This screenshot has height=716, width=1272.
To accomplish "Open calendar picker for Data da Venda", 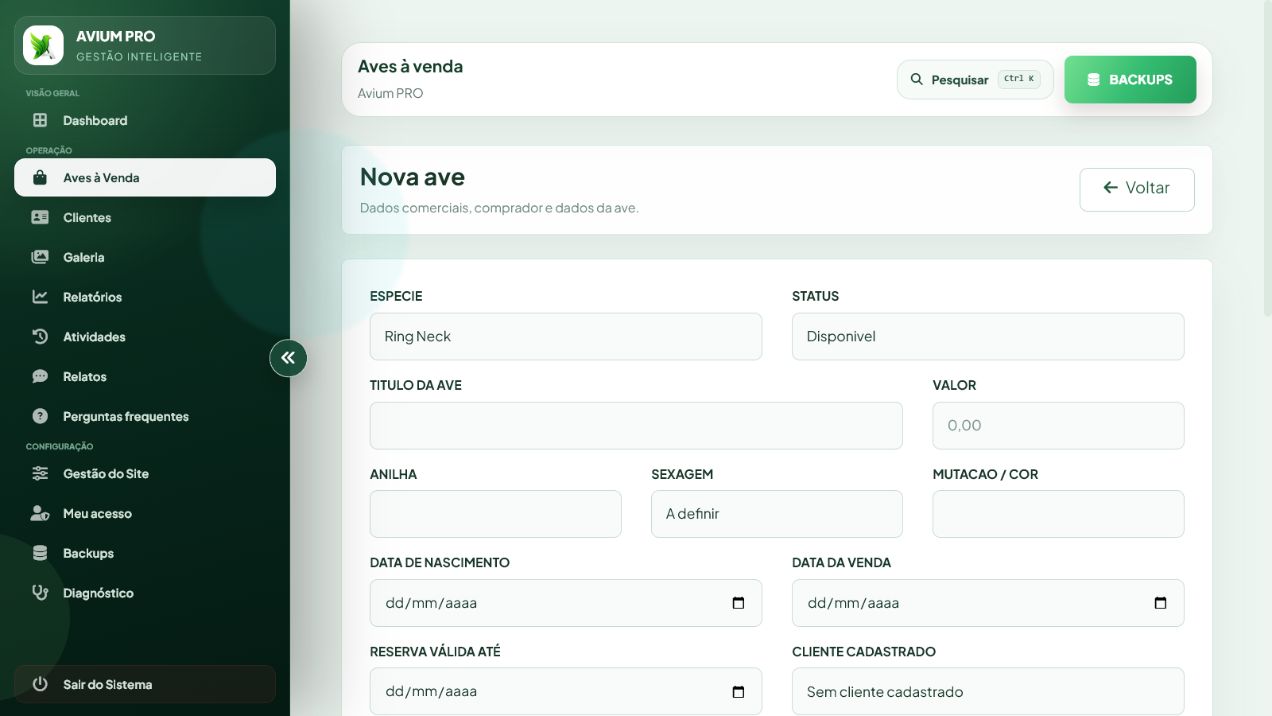I will (1160, 603).
